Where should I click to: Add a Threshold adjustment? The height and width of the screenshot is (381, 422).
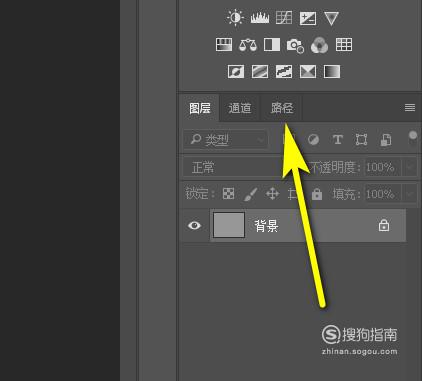[x=284, y=71]
